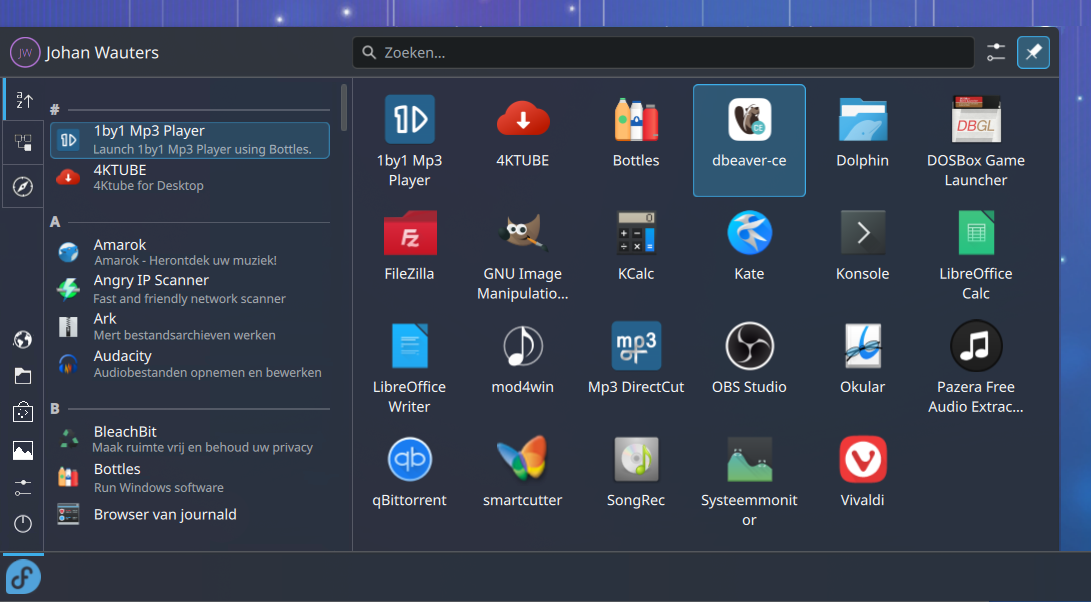
Task: Switch to the alphabetical A-Z sort tab
Action: [24, 100]
